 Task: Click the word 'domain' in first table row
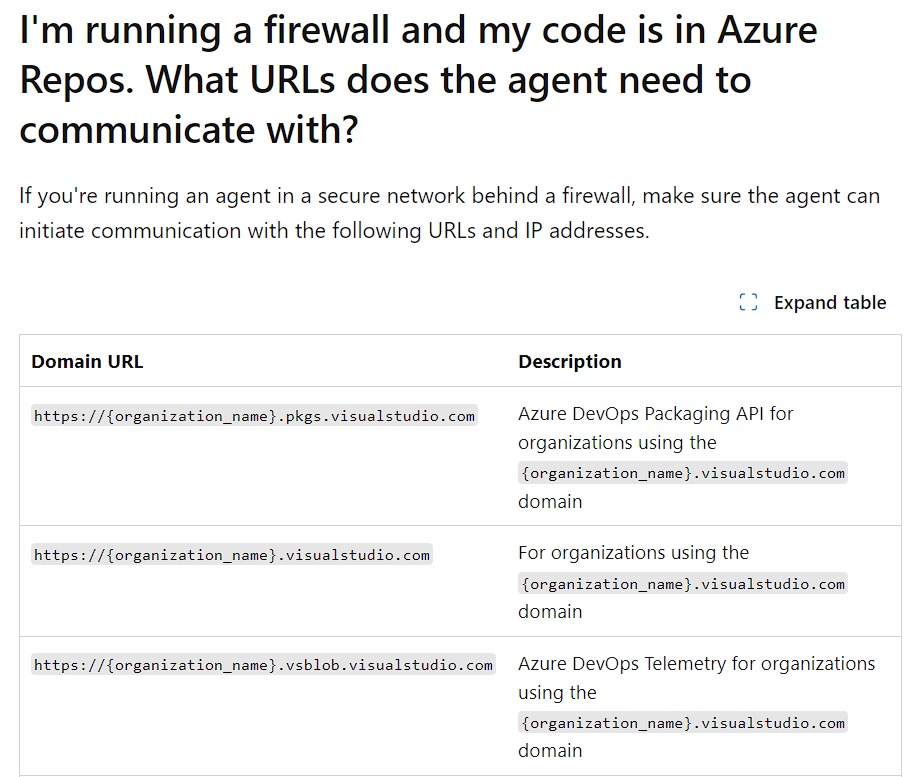550,502
